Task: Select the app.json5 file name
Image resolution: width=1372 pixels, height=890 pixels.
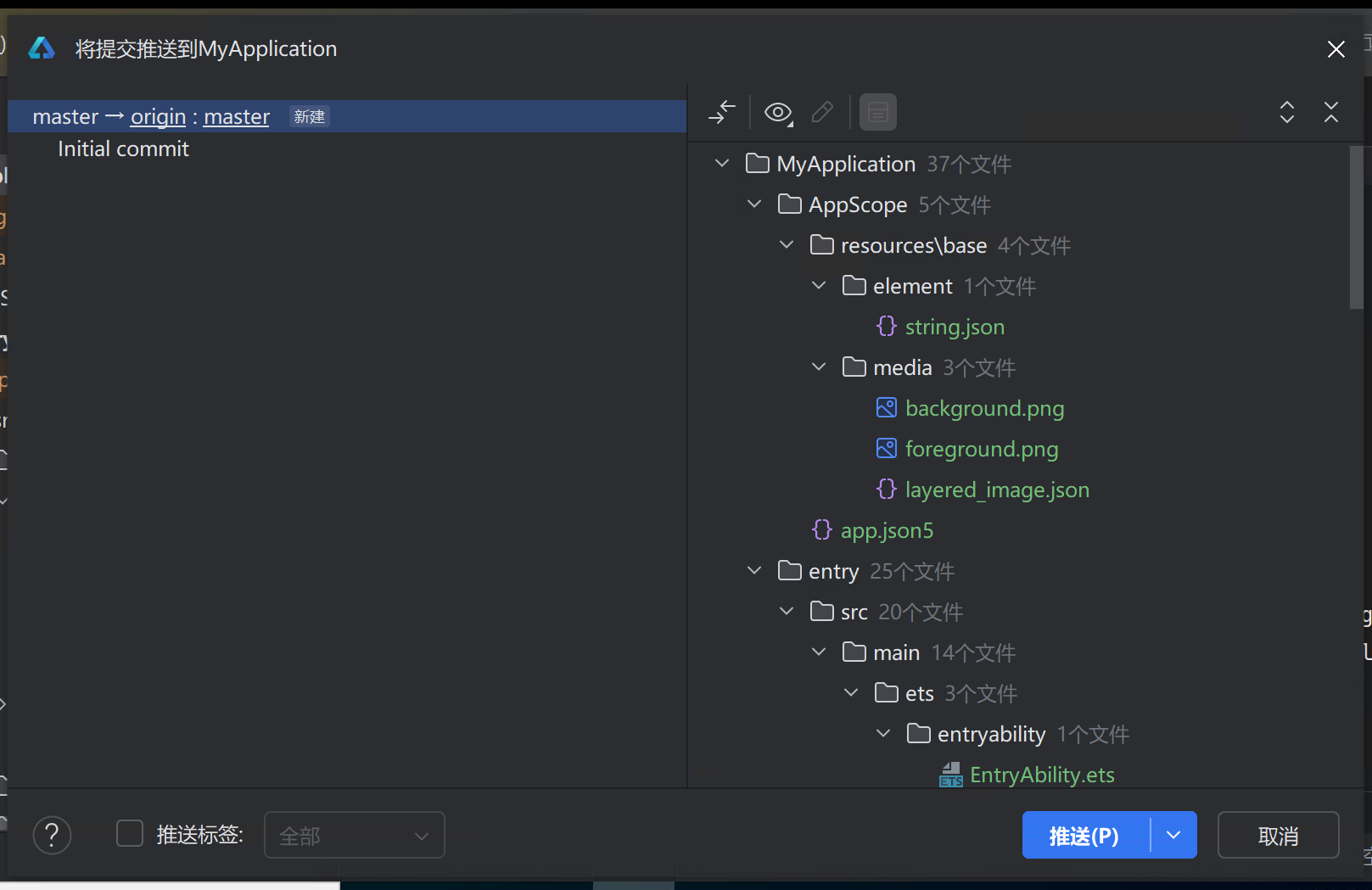Action: pyautogui.click(x=887, y=530)
